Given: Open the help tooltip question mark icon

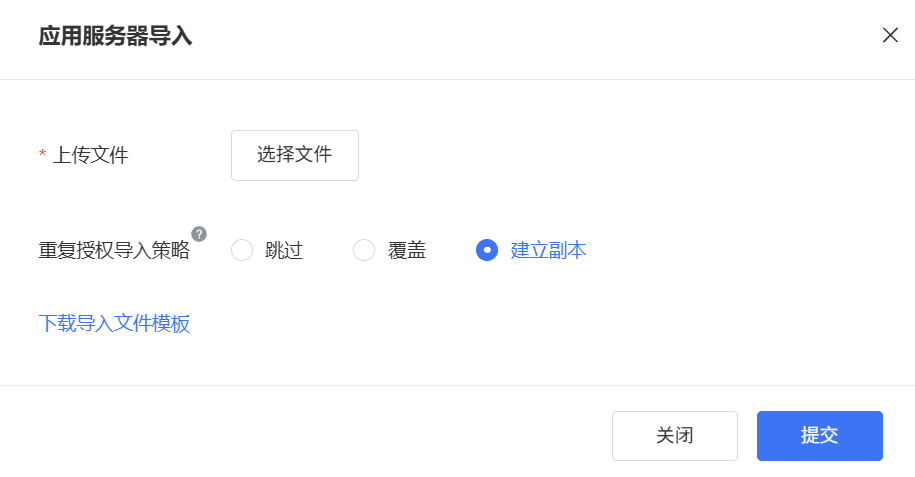Looking at the screenshot, I should 199,234.
